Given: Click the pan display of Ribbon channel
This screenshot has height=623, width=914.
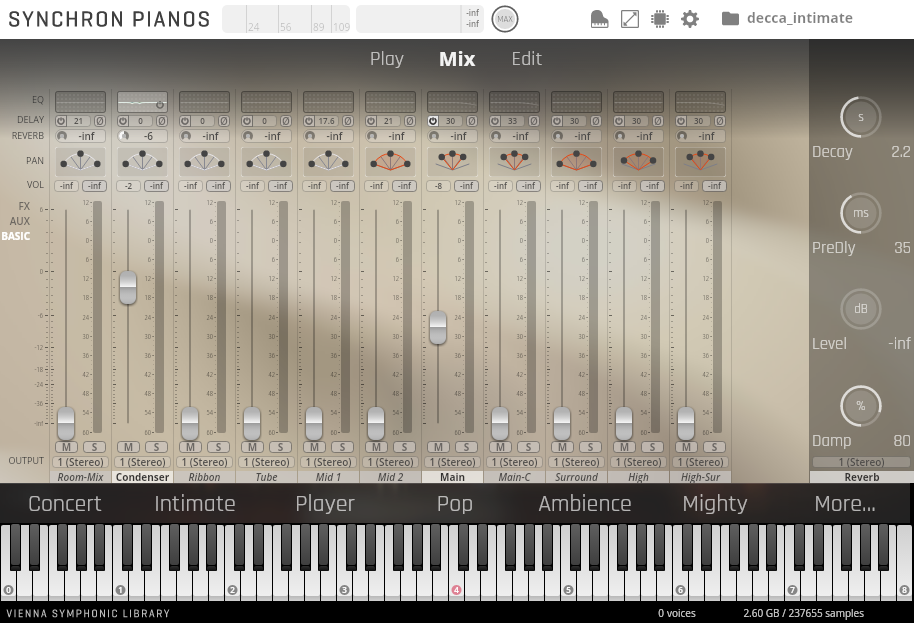Looking at the screenshot, I should [204, 161].
